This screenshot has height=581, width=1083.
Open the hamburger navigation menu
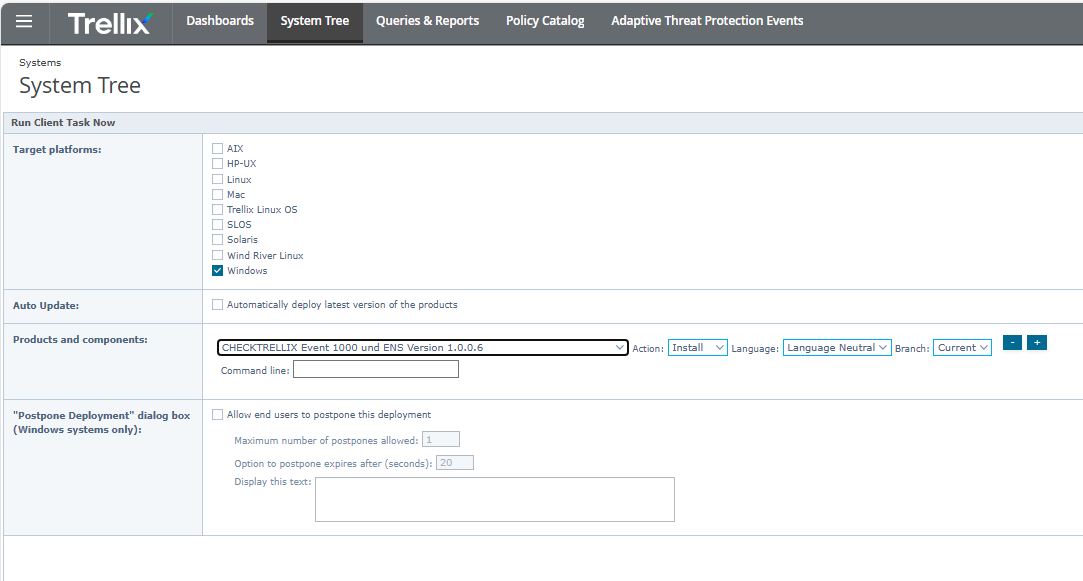(24, 22)
